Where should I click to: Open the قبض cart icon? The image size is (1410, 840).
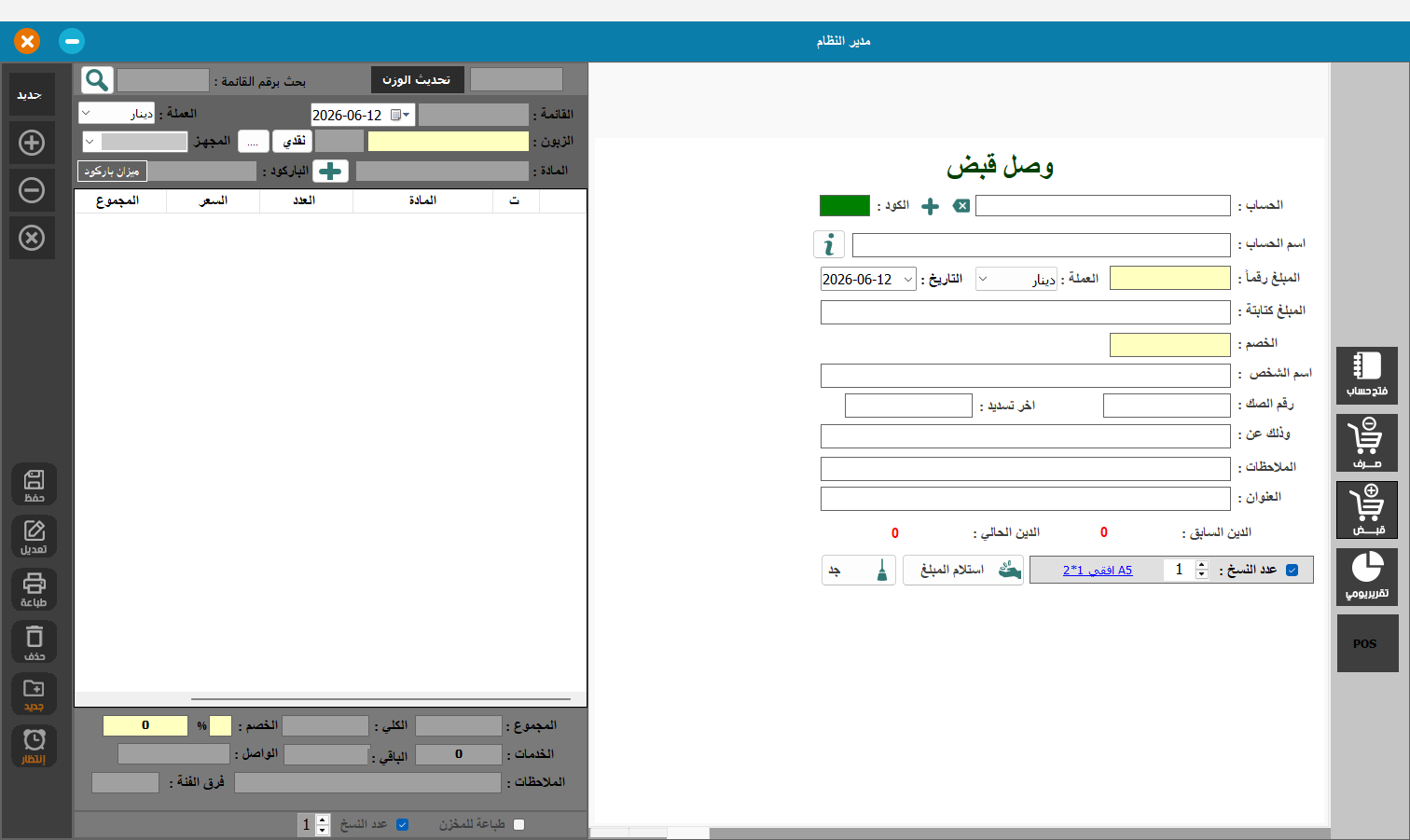1367,510
